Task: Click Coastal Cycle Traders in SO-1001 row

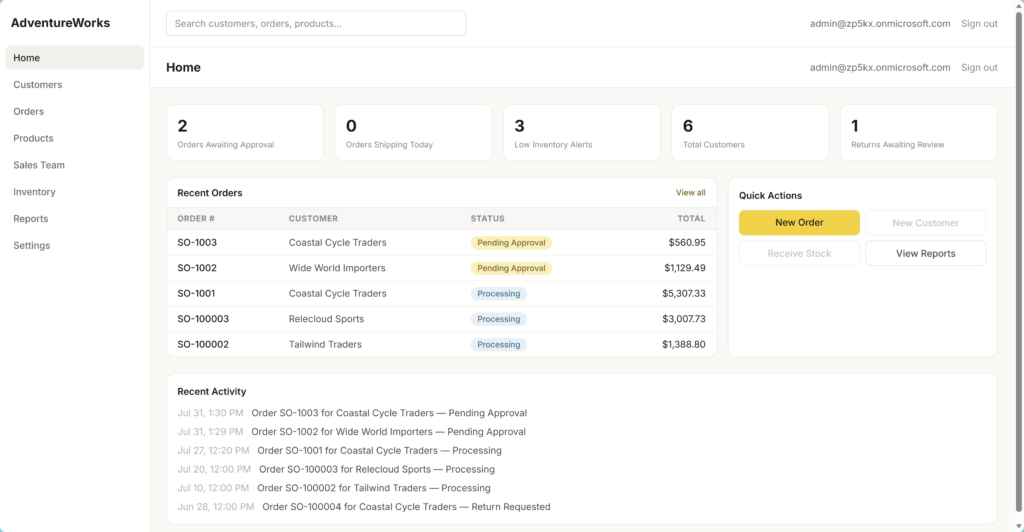Action: click(x=338, y=293)
